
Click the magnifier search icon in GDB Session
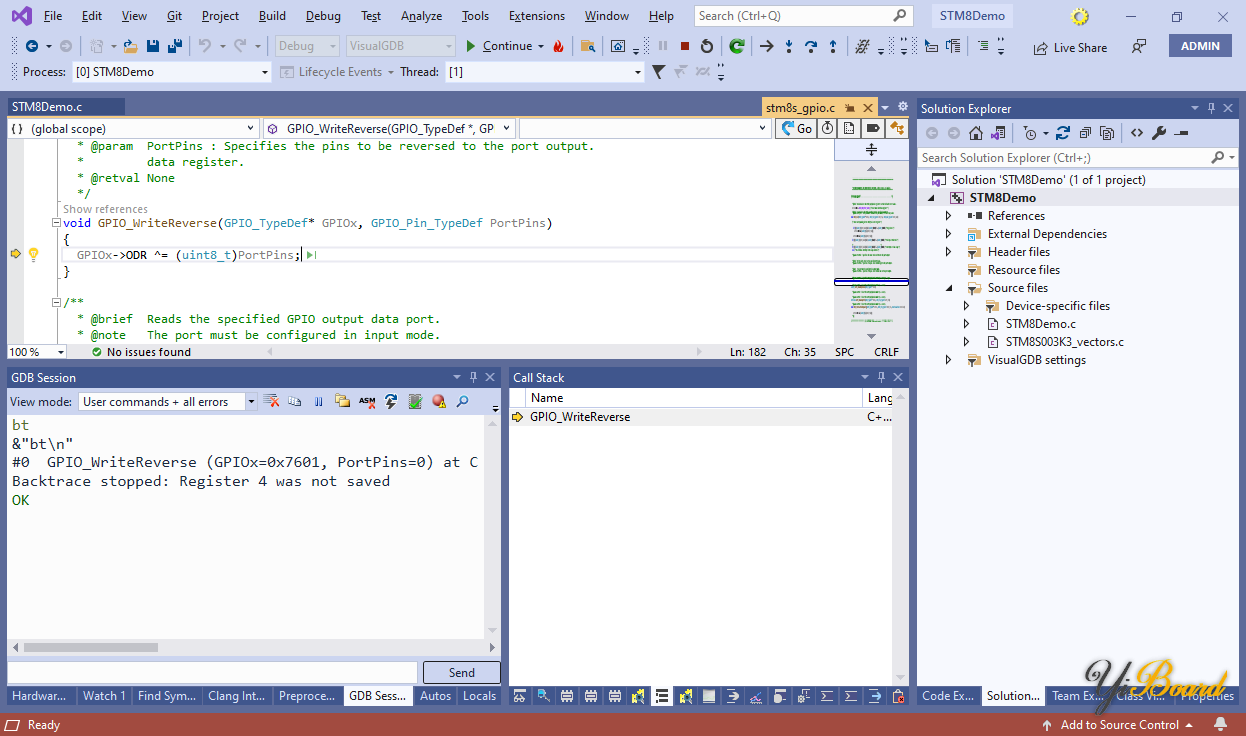[462, 401]
